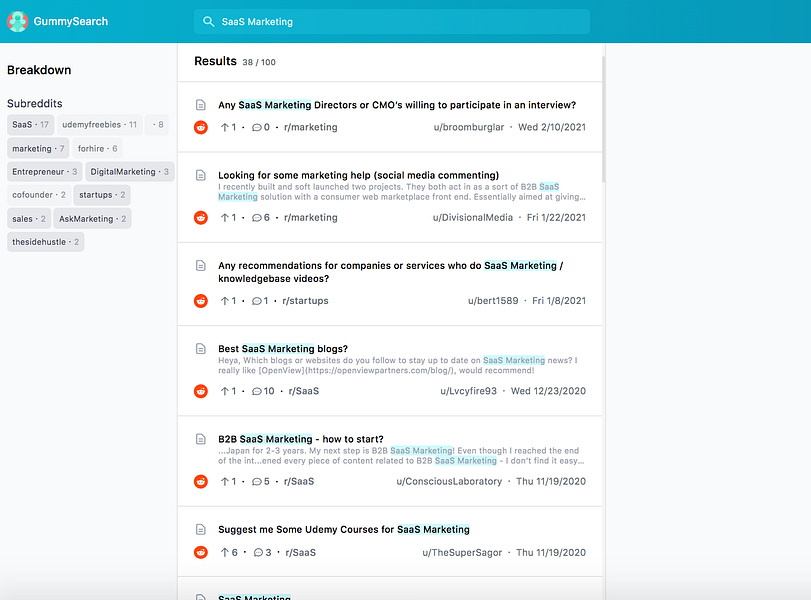Click username u/Lvcyfire93
This screenshot has width=811, height=600.
(468, 391)
